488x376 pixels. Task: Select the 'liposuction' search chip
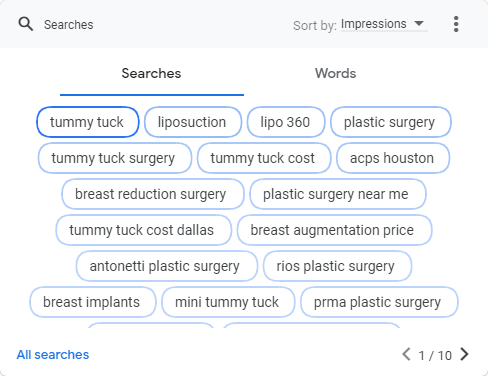click(x=193, y=122)
